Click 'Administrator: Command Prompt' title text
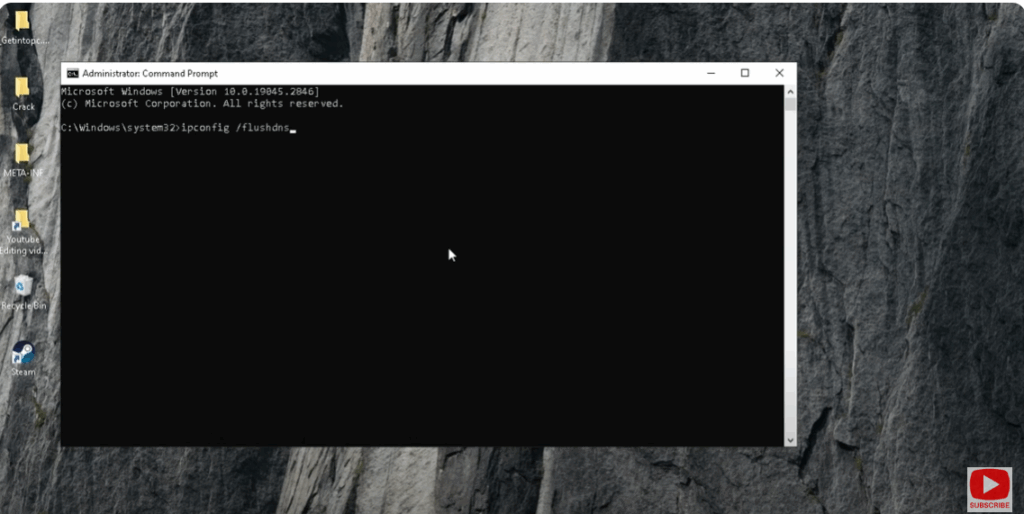Image resolution: width=1024 pixels, height=514 pixels. (x=150, y=73)
